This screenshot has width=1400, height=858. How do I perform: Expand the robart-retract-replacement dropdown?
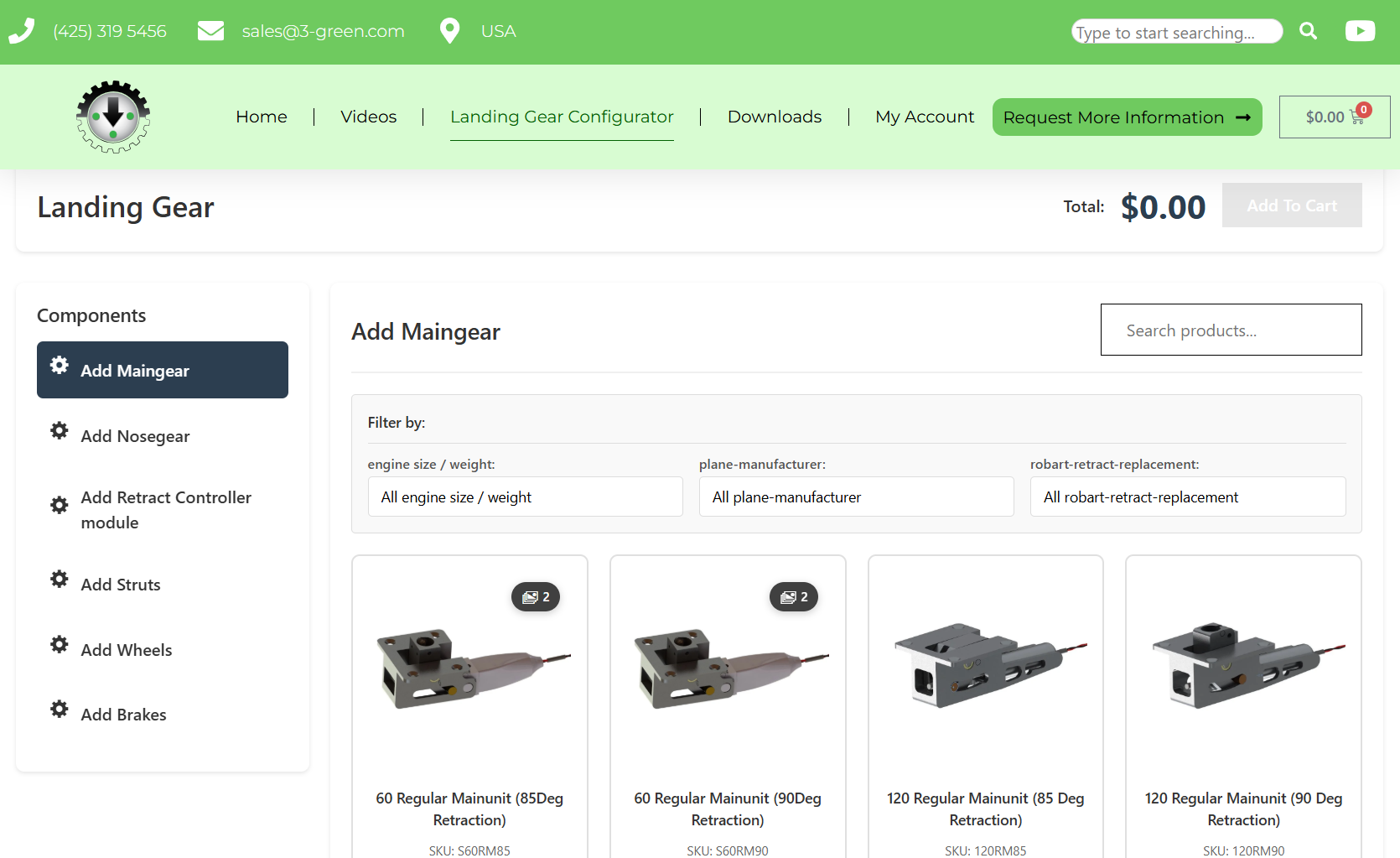(x=1187, y=497)
